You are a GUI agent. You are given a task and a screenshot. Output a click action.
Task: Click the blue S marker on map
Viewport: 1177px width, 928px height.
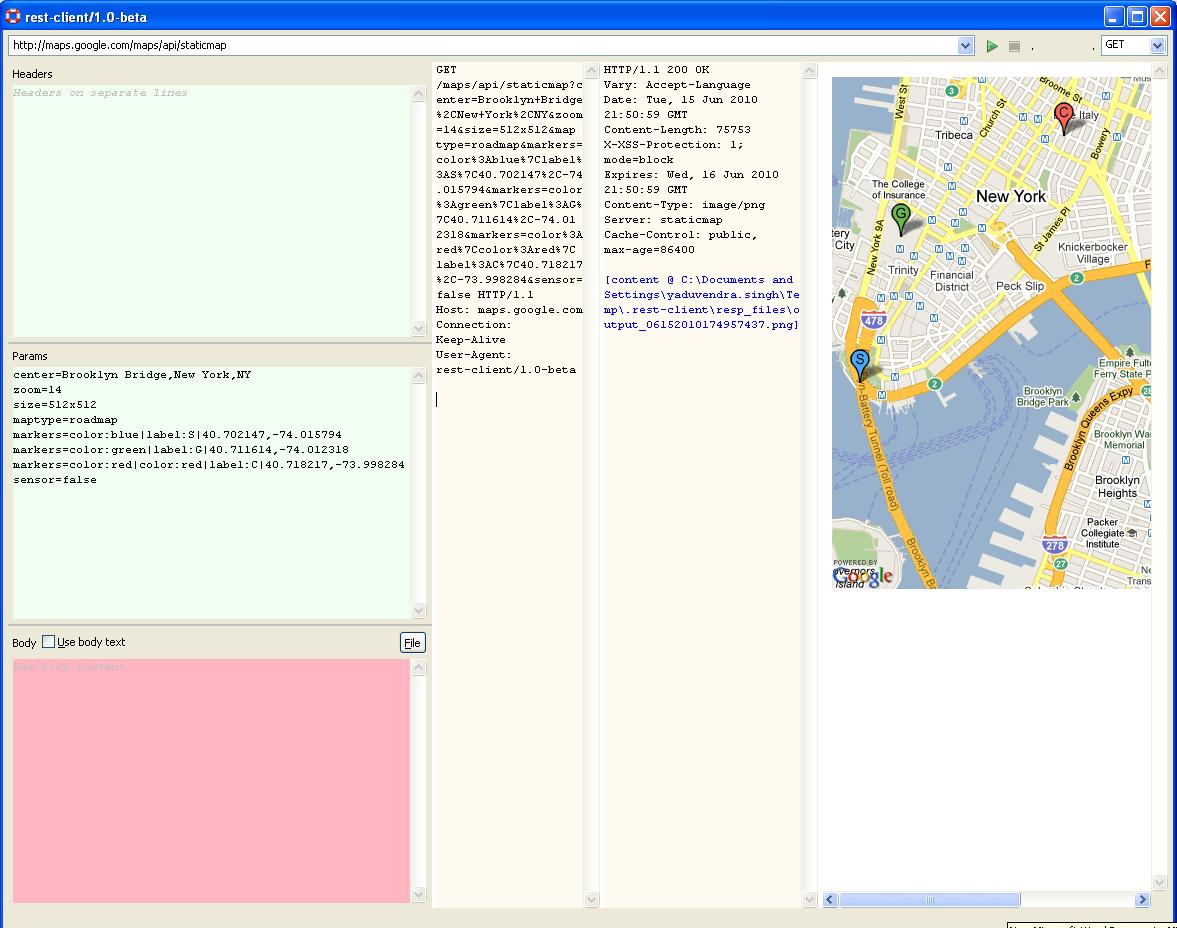click(x=859, y=365)
